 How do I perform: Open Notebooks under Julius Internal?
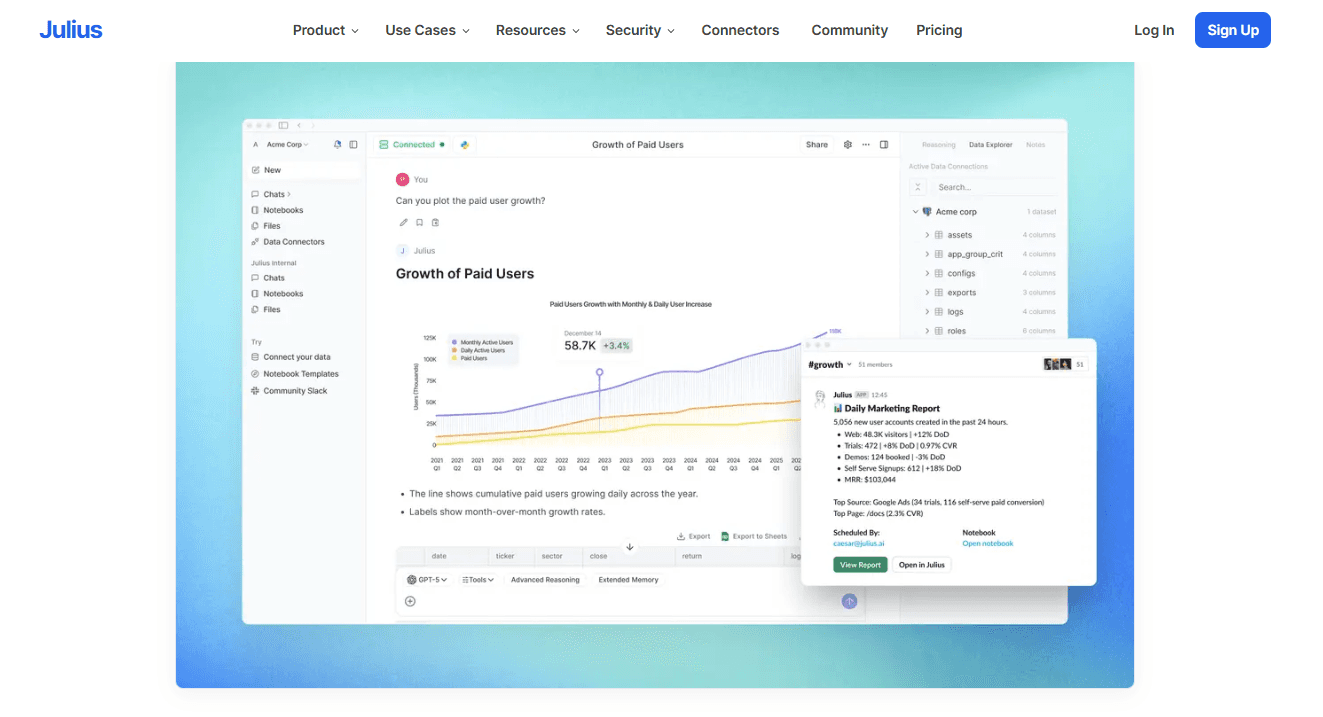[278, 294]
